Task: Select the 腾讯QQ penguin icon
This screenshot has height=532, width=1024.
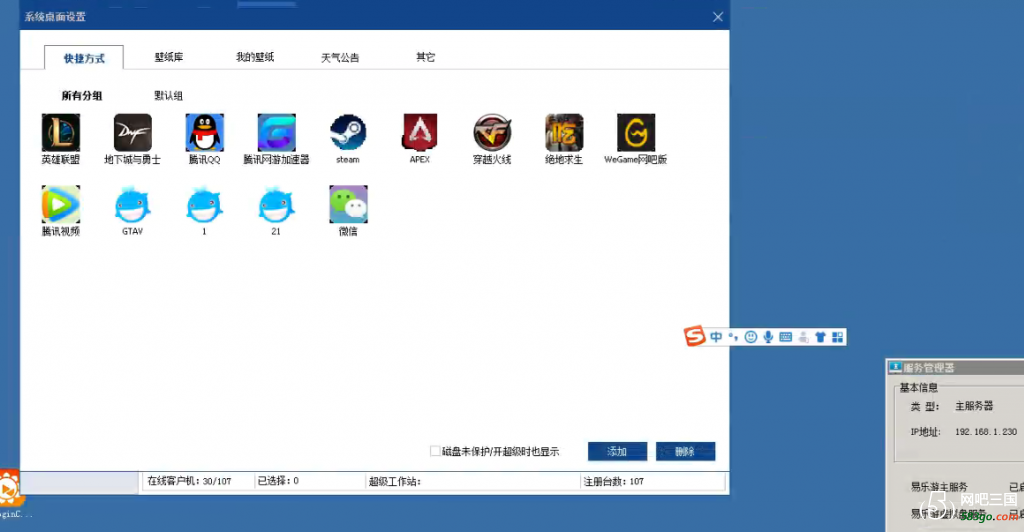Action: (204, 133)
